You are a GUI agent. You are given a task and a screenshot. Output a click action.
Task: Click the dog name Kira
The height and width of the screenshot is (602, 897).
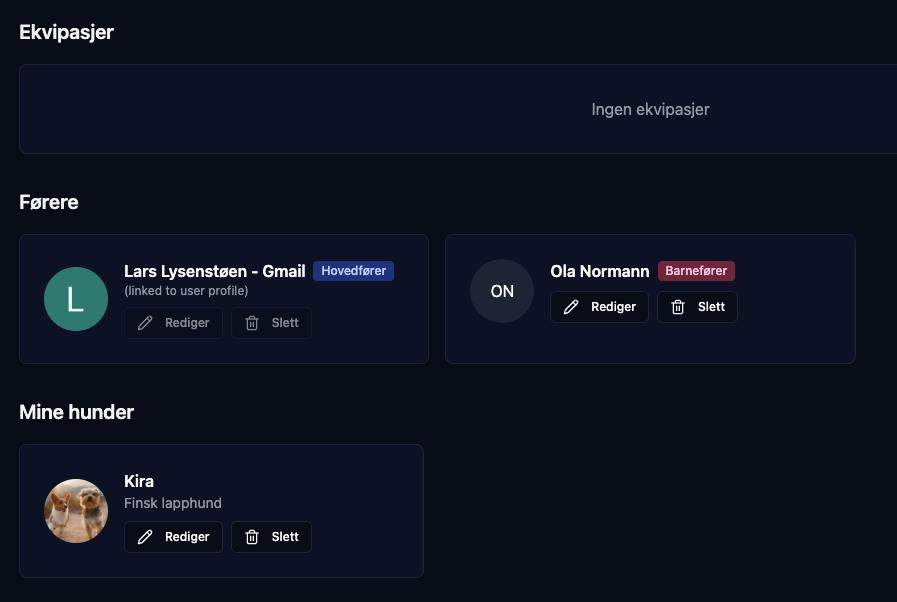[139, 481]
